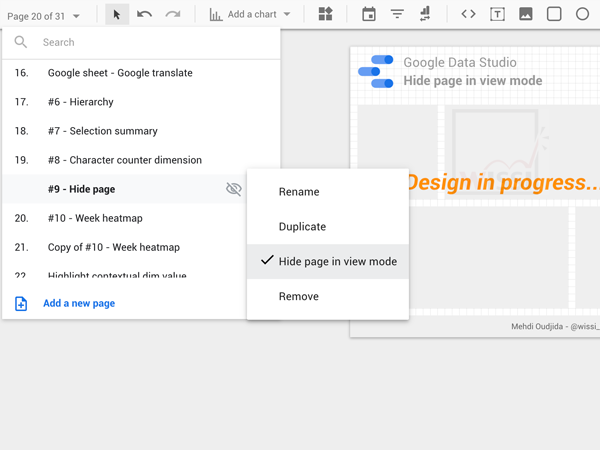Click the new page document icon

coord(21,304)
